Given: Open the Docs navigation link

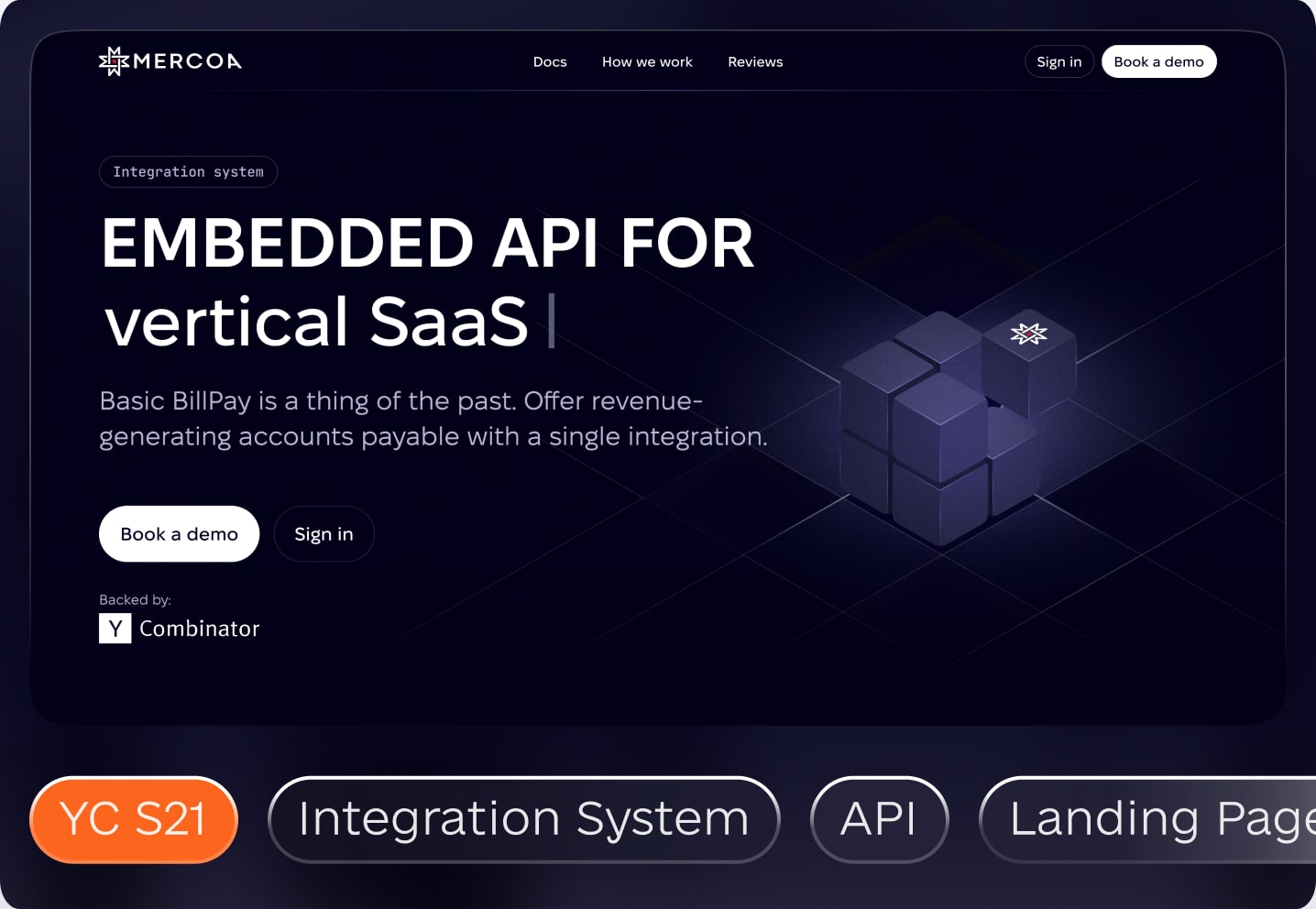Looking at the screenshot, I should [550, 61].
